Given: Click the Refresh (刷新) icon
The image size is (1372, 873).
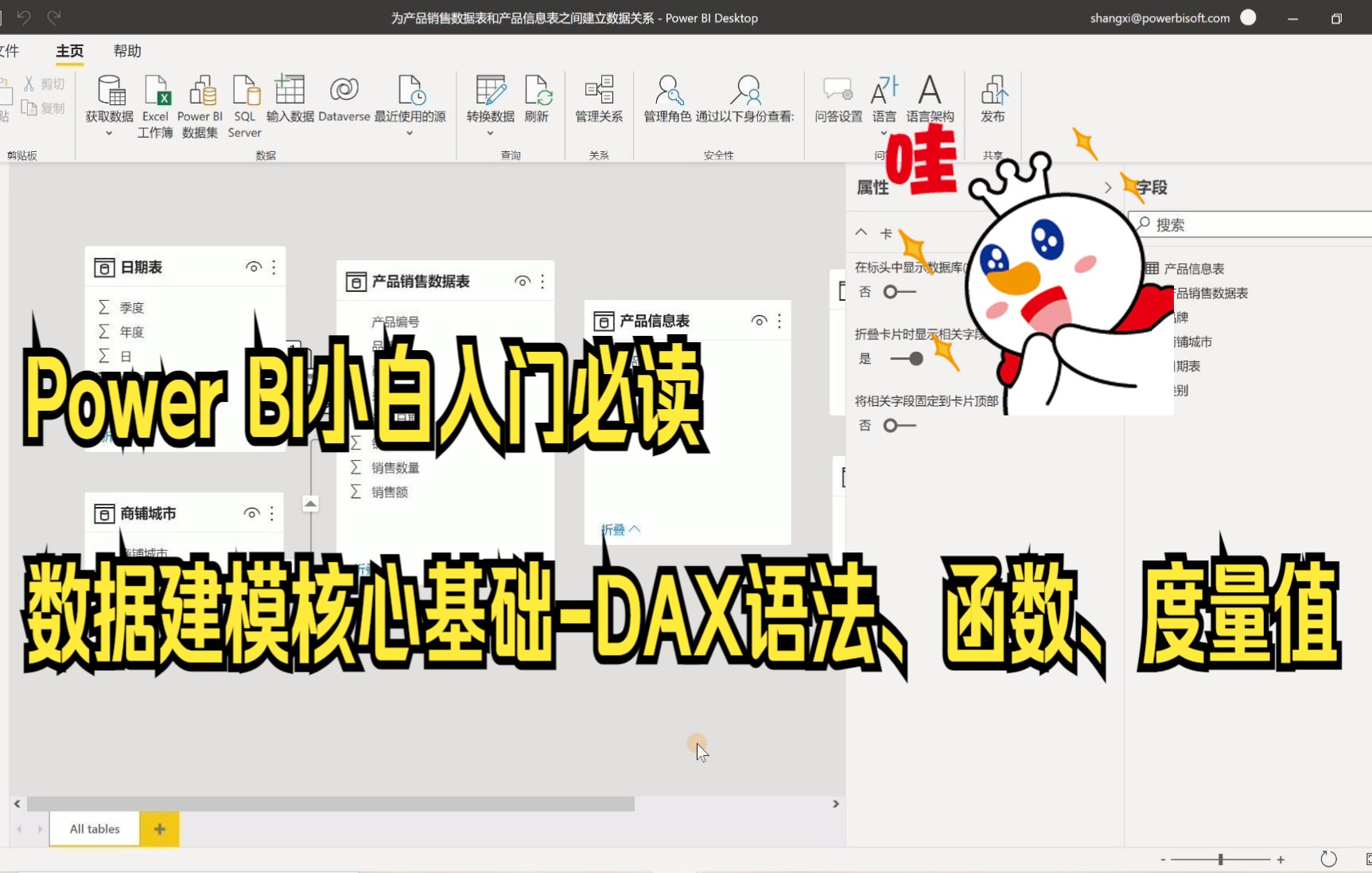Looking at the screenshot, I should [x=538, y=90].
